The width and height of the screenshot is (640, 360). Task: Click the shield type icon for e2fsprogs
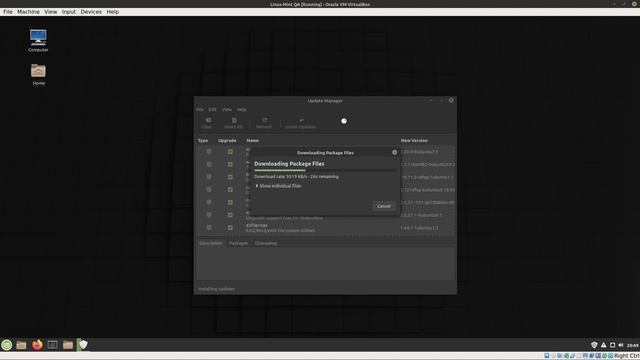click(x=209, y=228)
